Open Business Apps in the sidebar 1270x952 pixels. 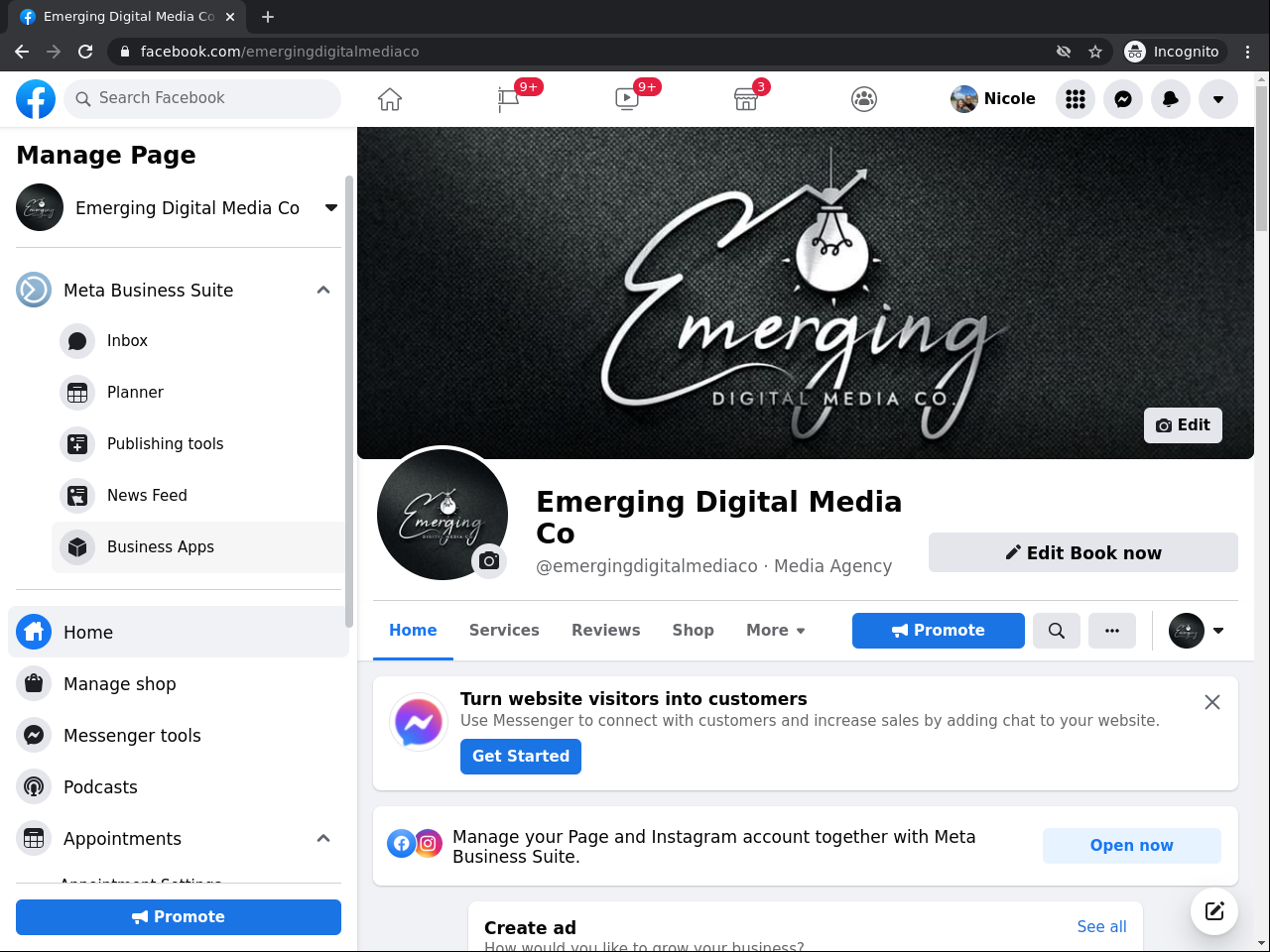coord(198,547)
